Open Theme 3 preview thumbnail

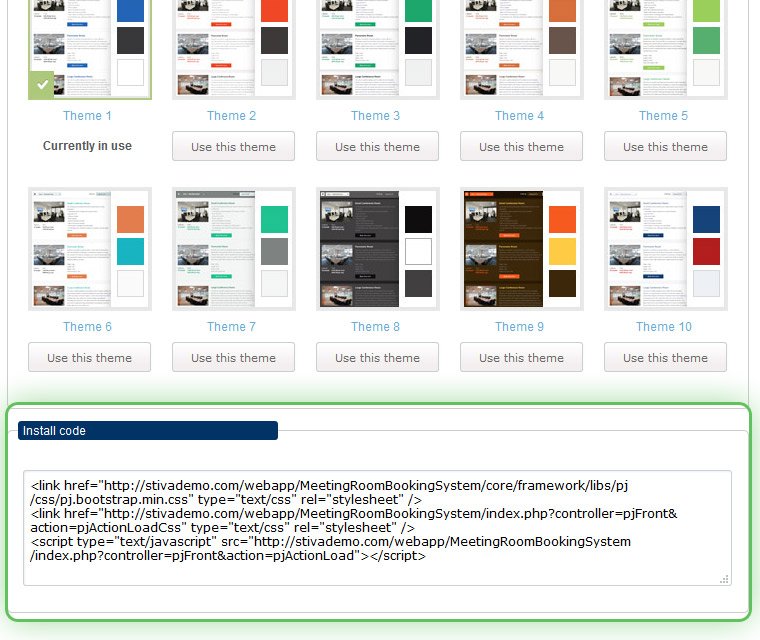click(378, 49)
